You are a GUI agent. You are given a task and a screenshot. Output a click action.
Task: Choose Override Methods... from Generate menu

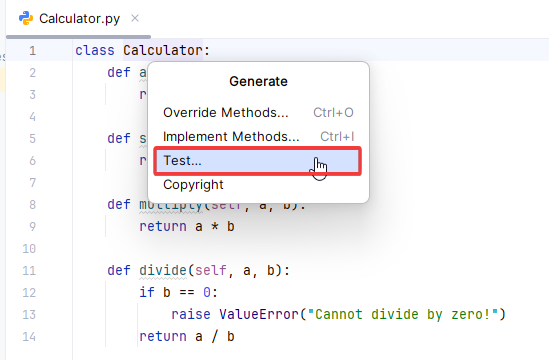pos(258,113)
